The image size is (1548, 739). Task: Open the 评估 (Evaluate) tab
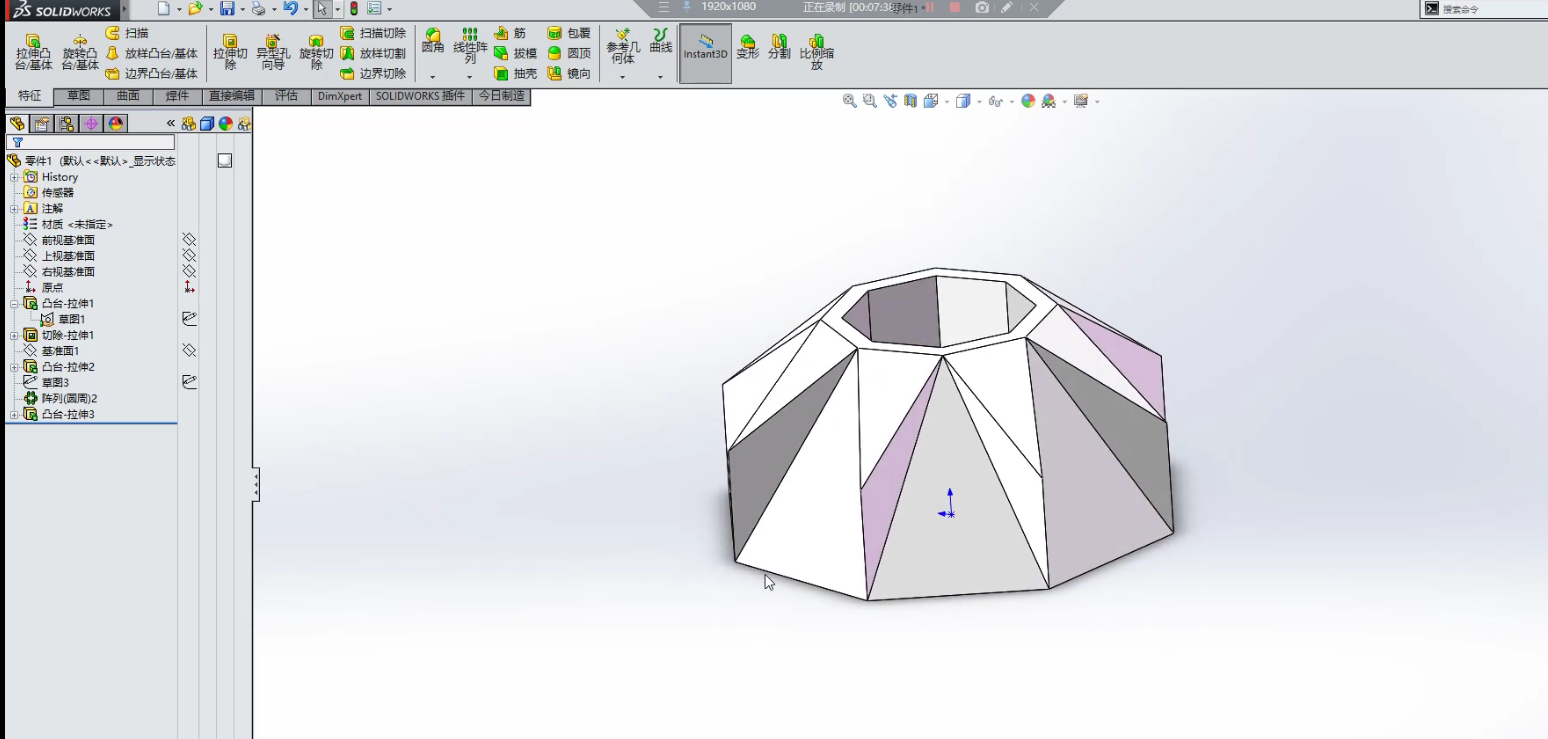click(286, 96)
